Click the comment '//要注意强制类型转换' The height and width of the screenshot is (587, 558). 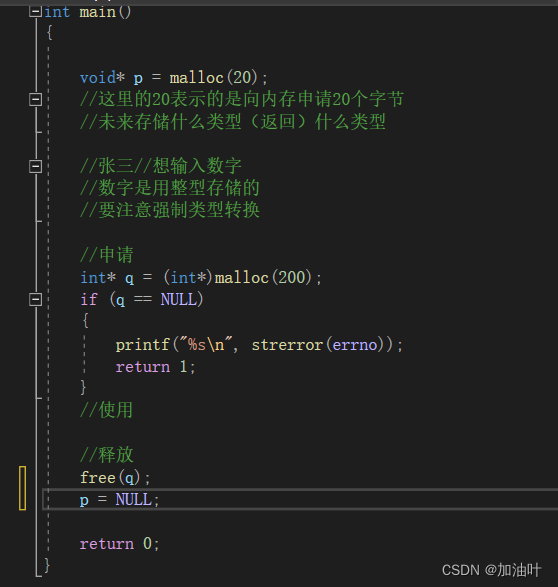(x=170, y=210)
